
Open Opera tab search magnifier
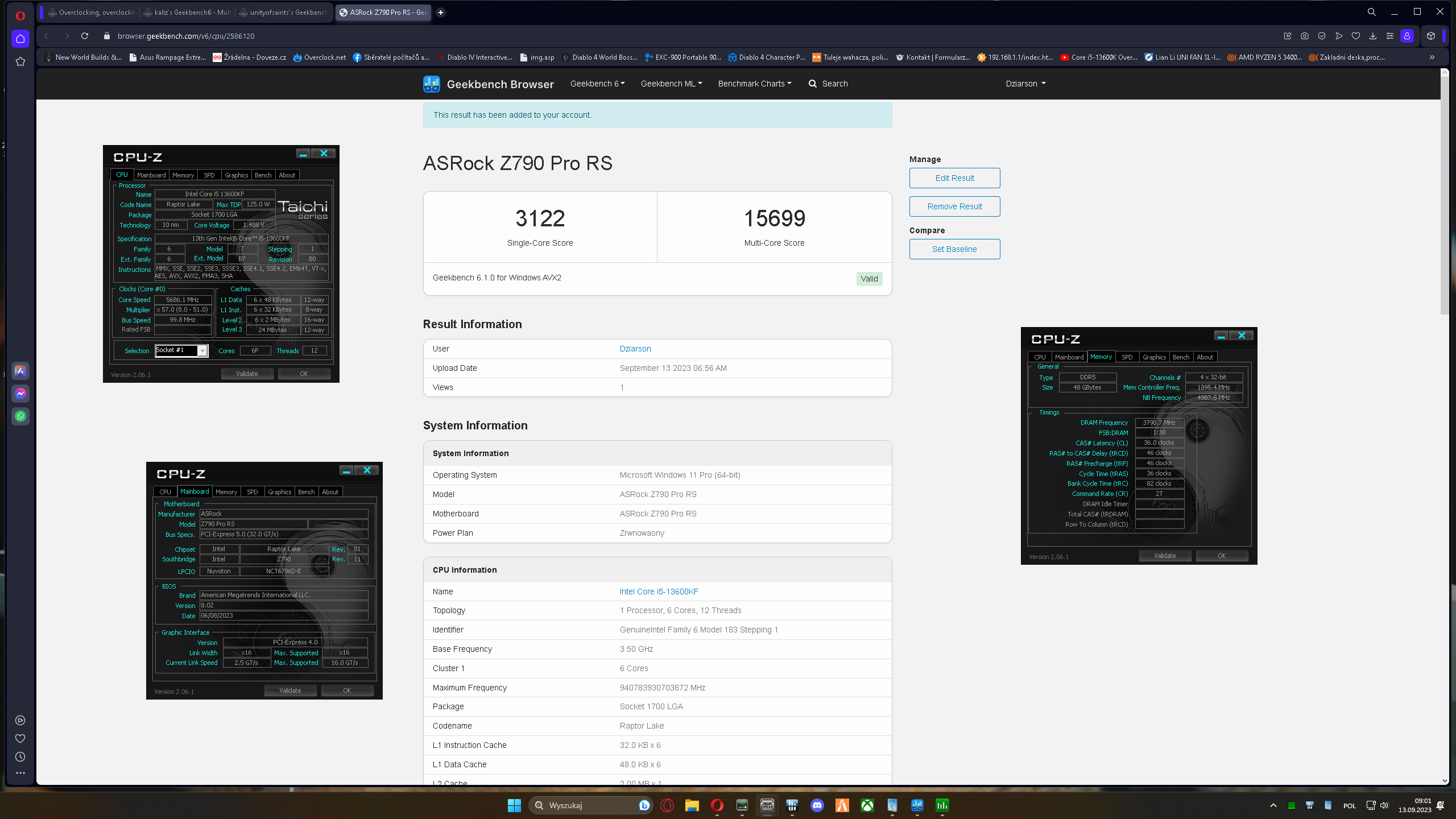coord(1372,12)
